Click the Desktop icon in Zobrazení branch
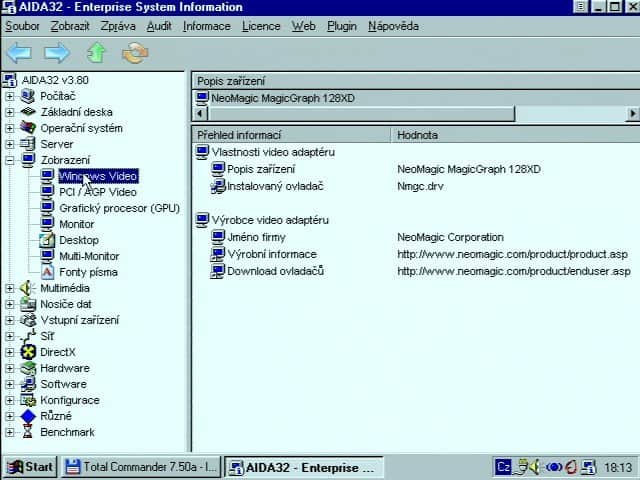This screenshot has width=640, height=480. [x=47, y=240]
